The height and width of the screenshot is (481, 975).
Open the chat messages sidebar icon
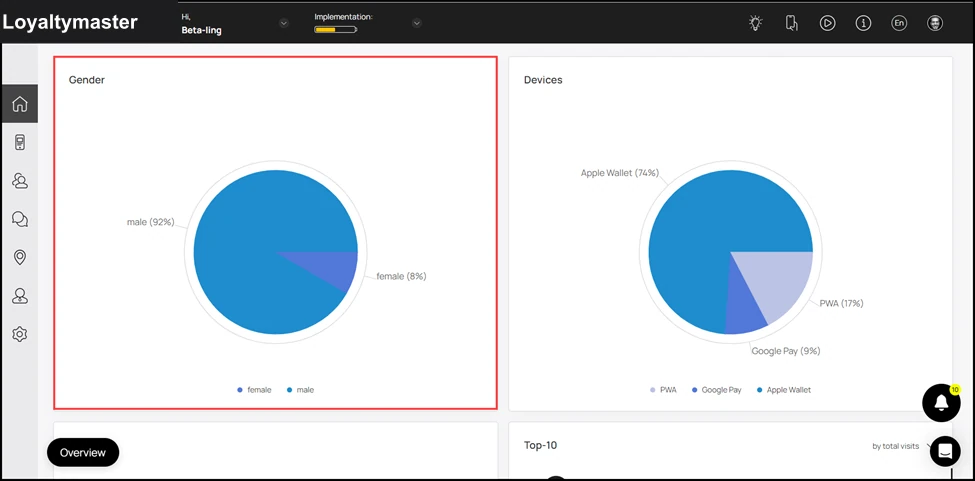[20, 219]
